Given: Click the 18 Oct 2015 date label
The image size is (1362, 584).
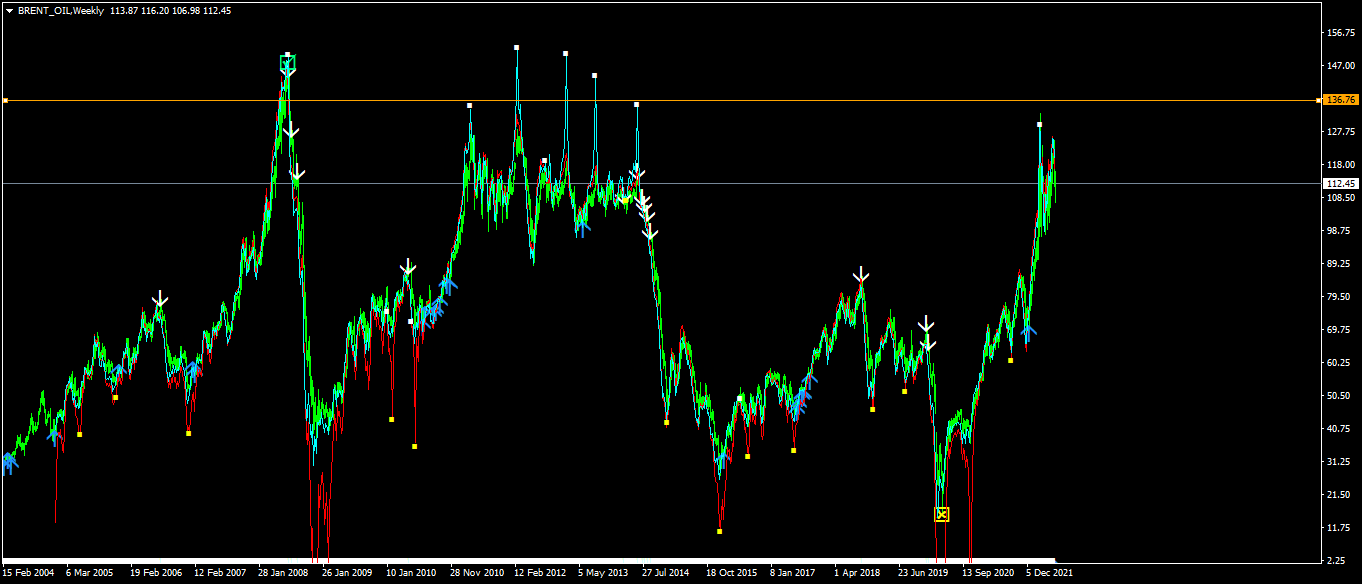Looking at the screenshot, I should coord(732,573).
